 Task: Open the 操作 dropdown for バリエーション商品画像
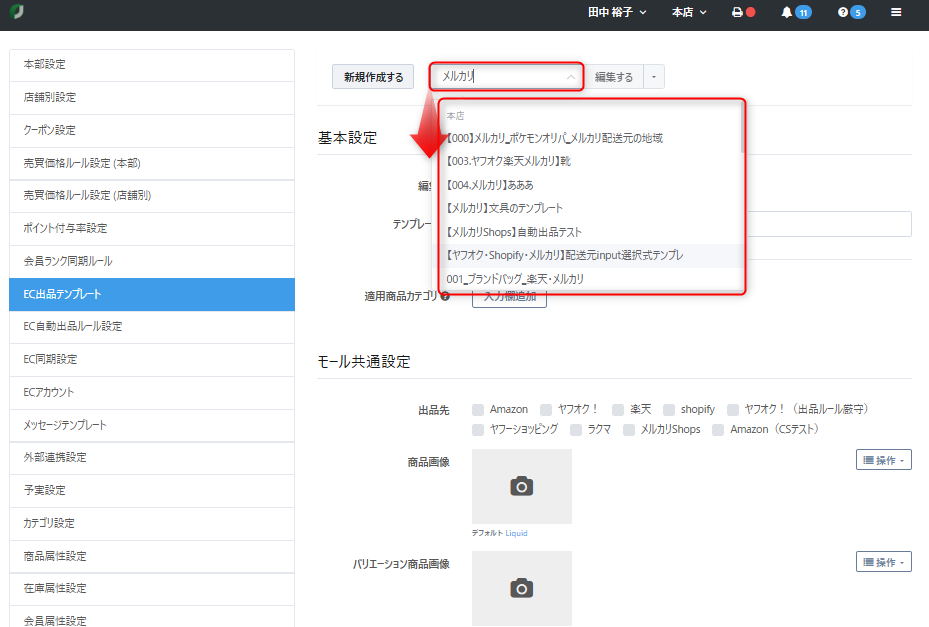(883, 562)
